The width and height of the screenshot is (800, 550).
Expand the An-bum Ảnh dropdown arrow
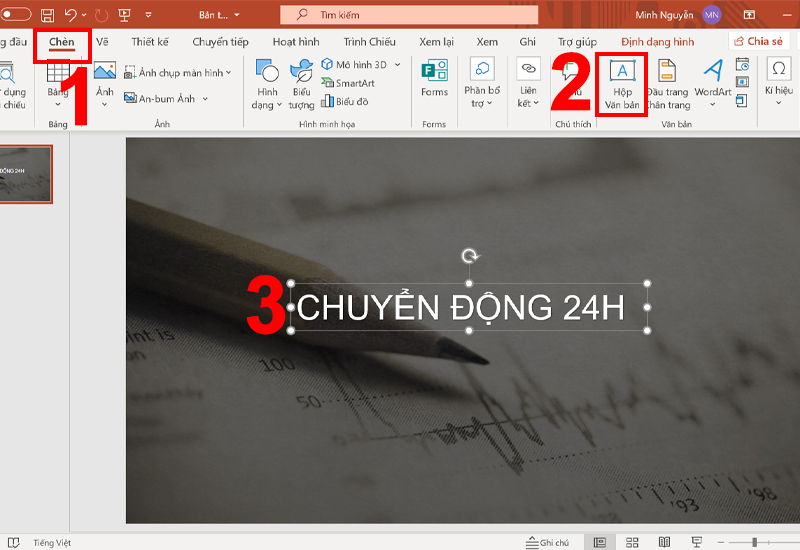tap(205, 98)
